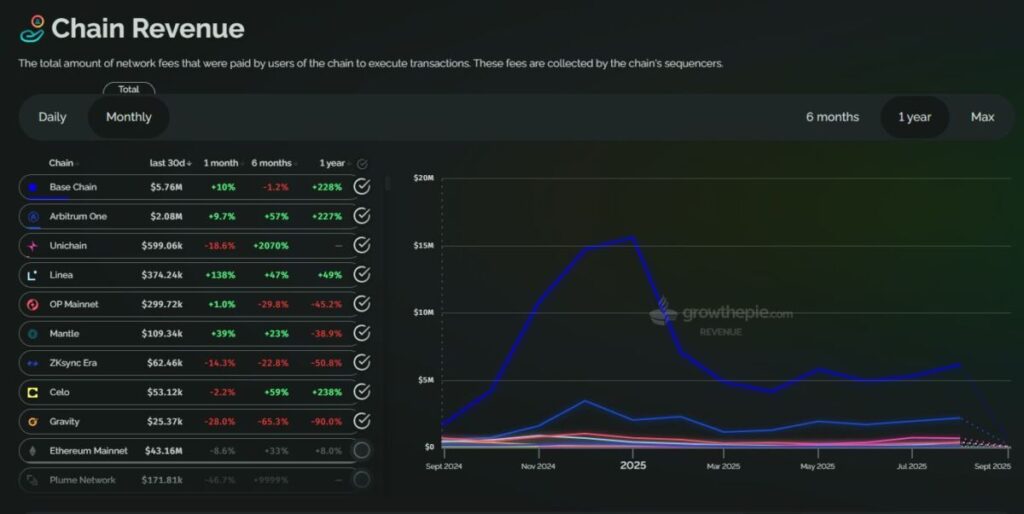The width and height of the screenshot is (1024, 514).
Task: Click the Arbitrum One row name
Action: coord(78,217)
